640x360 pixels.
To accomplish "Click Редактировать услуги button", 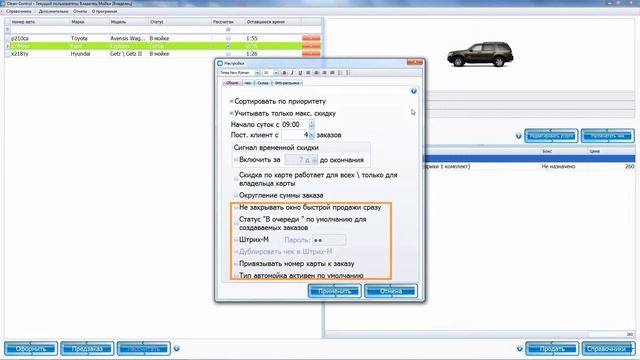I will [x=551, y=136].
